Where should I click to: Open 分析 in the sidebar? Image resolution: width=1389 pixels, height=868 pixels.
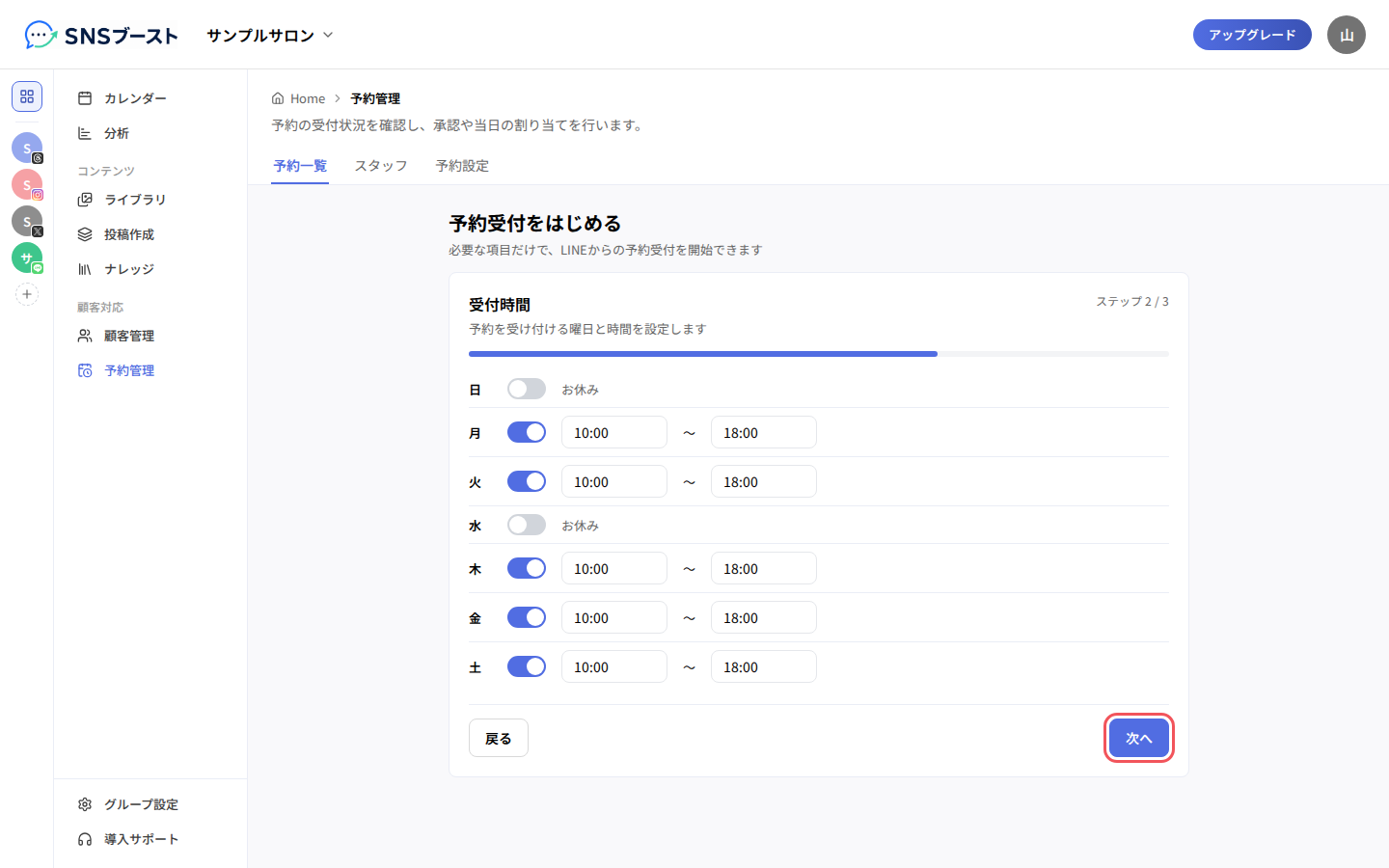pyautogui.click(x=150, y=133)
